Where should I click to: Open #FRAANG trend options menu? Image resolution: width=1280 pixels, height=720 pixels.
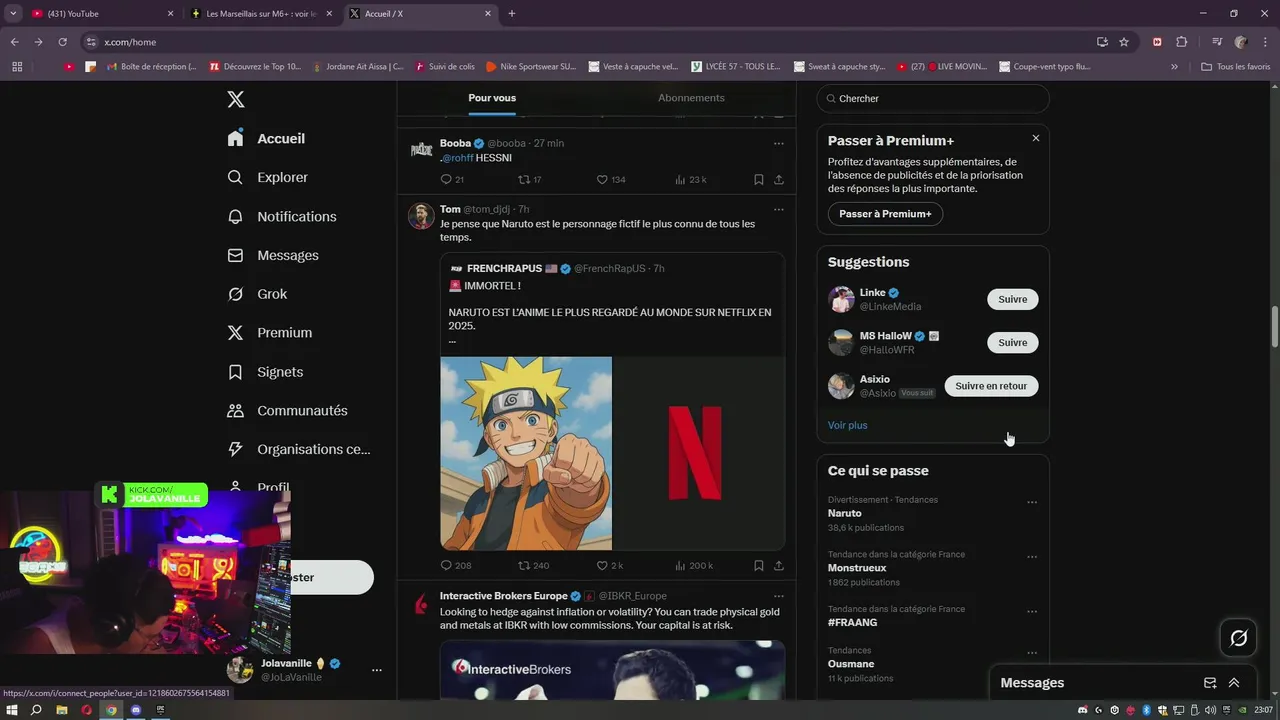tap(1032, 611)
